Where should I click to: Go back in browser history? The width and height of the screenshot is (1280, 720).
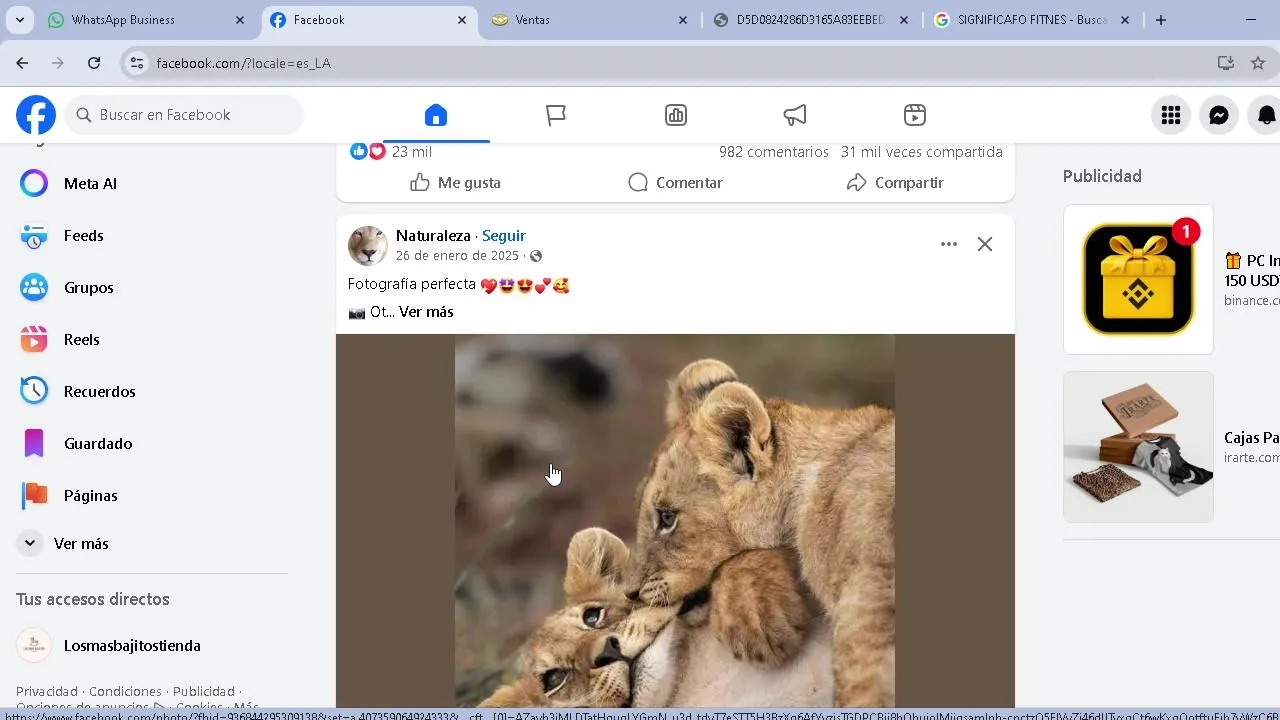[22, 63]
